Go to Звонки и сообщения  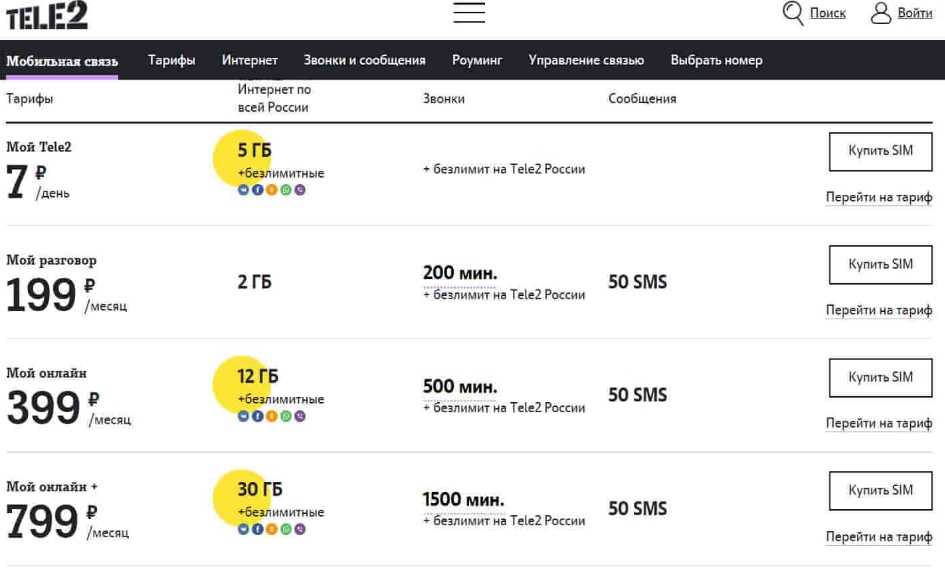[x=364, y=60]
